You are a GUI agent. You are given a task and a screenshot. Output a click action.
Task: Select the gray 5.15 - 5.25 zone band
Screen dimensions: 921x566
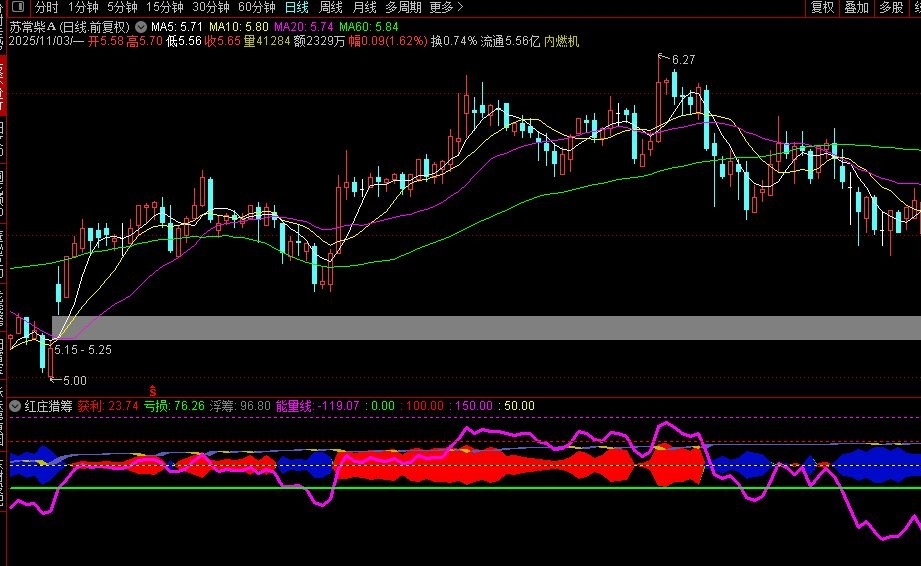point(486,328)
